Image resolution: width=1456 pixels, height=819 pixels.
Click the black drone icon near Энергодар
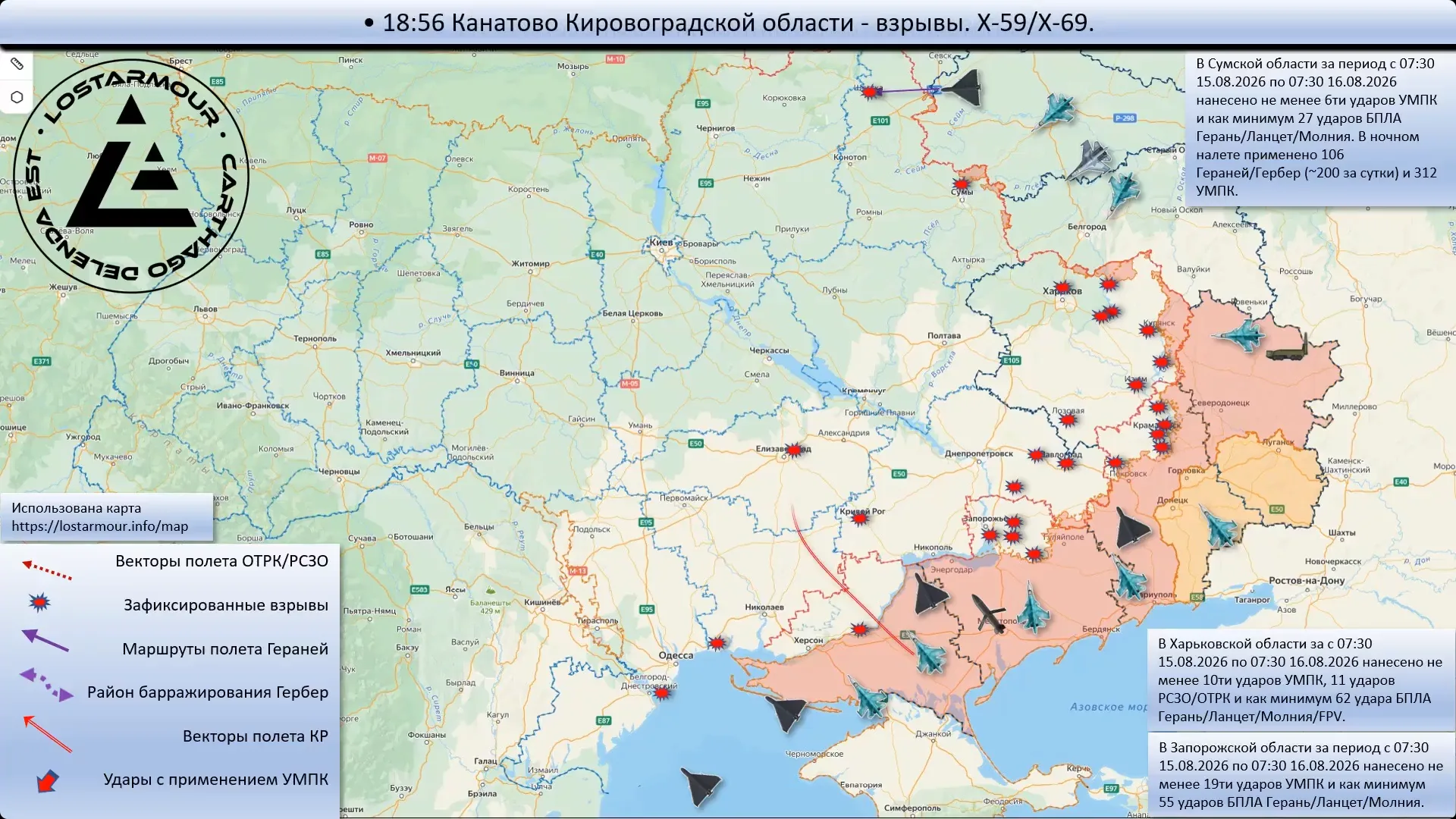click(930, 594)
